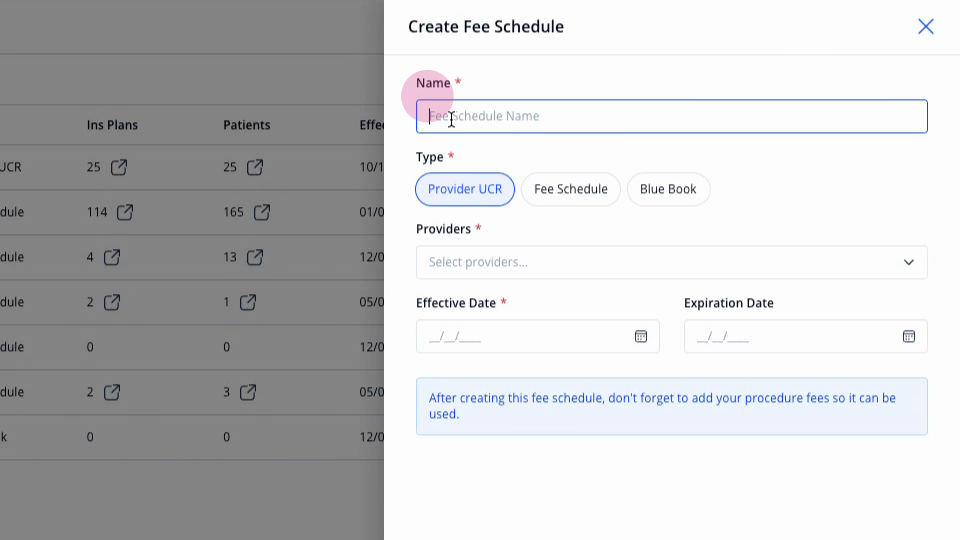
Task: Click the Effective Date input field
Action: [x=538, y=336]
